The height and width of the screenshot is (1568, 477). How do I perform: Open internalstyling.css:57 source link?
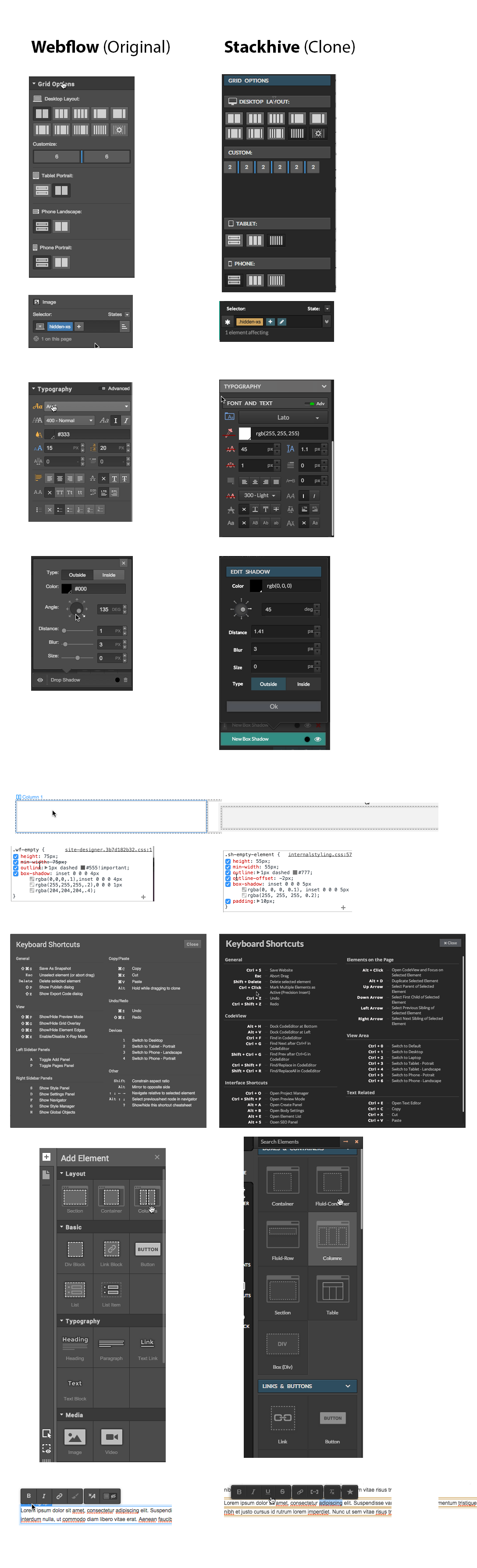[320, 854]
